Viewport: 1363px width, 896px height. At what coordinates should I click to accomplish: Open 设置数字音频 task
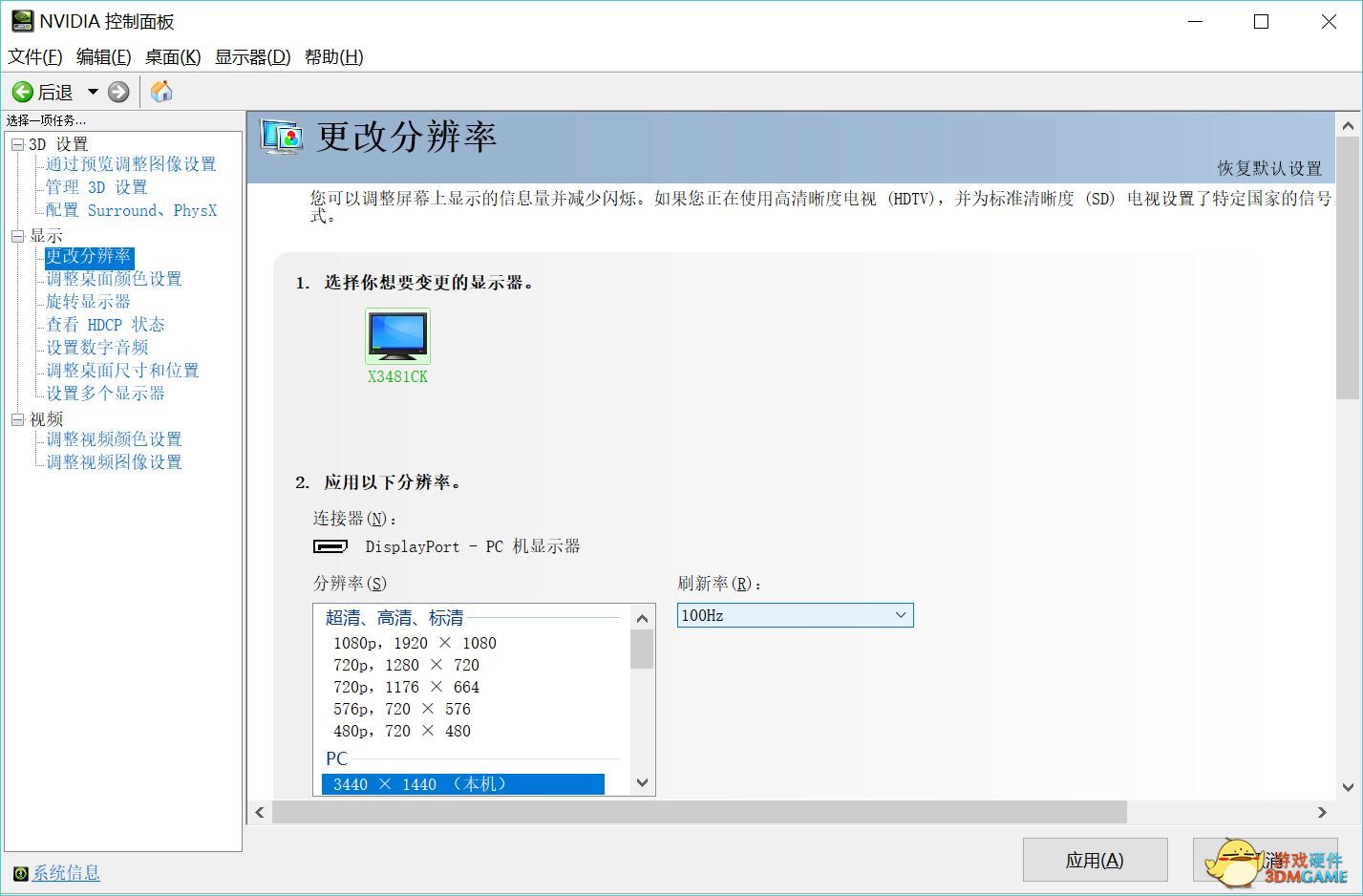click(x=96, y=348)
